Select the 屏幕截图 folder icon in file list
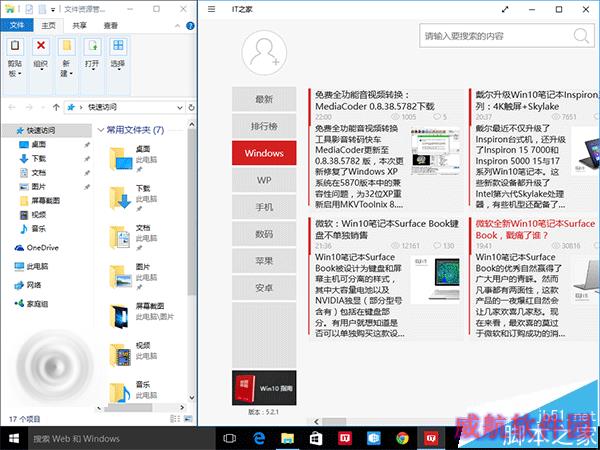Screen dimensions: 600x450 tap(119, 316)
